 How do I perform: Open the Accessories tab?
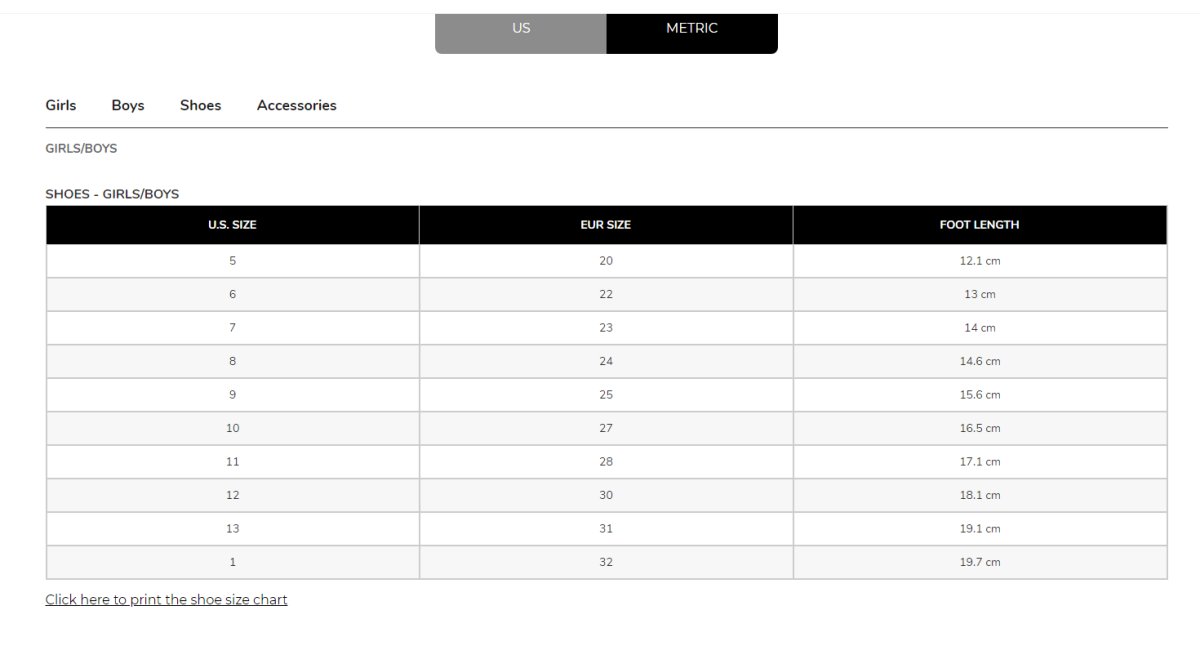297,105
